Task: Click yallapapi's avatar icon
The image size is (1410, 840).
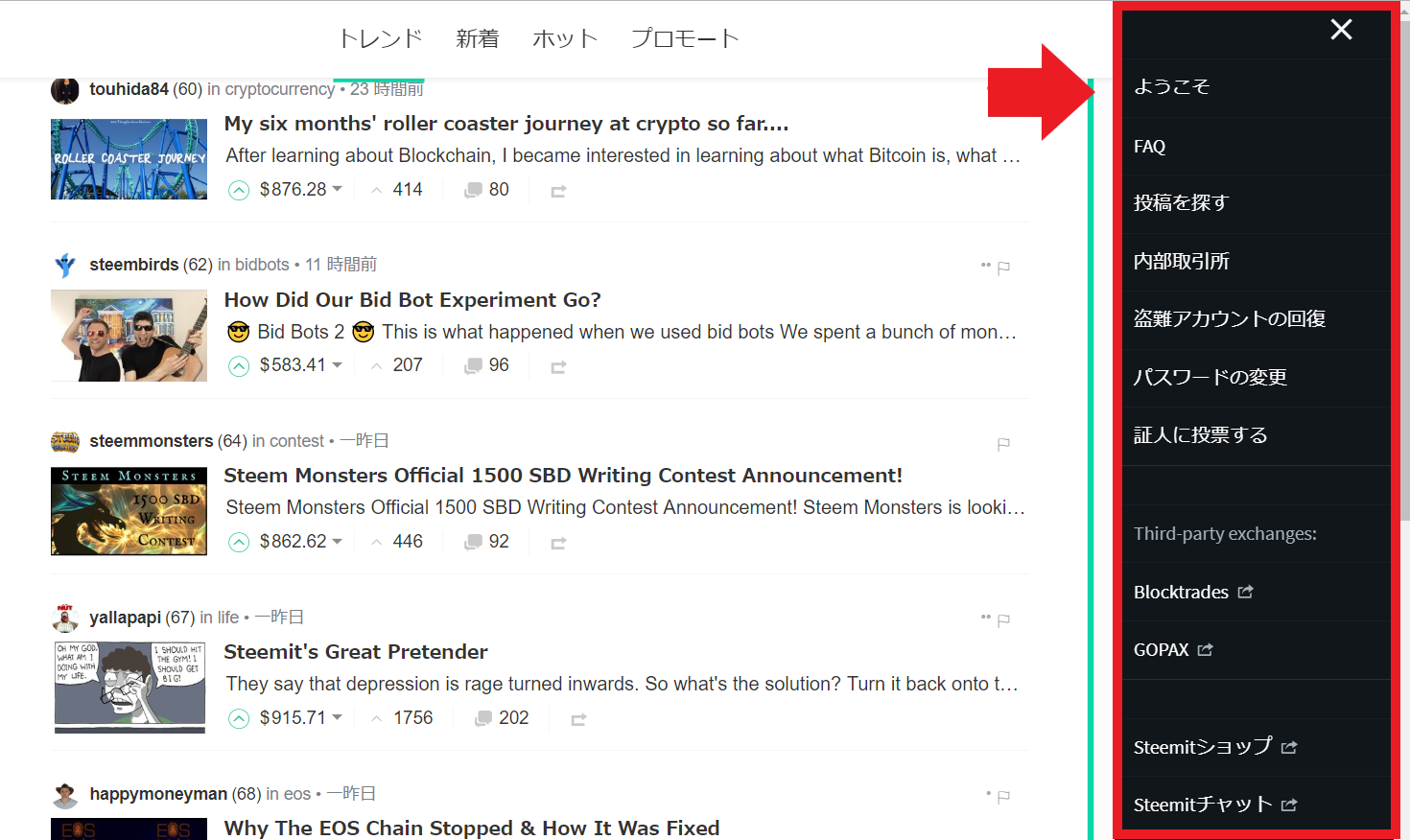Action: tap(65, 618)
